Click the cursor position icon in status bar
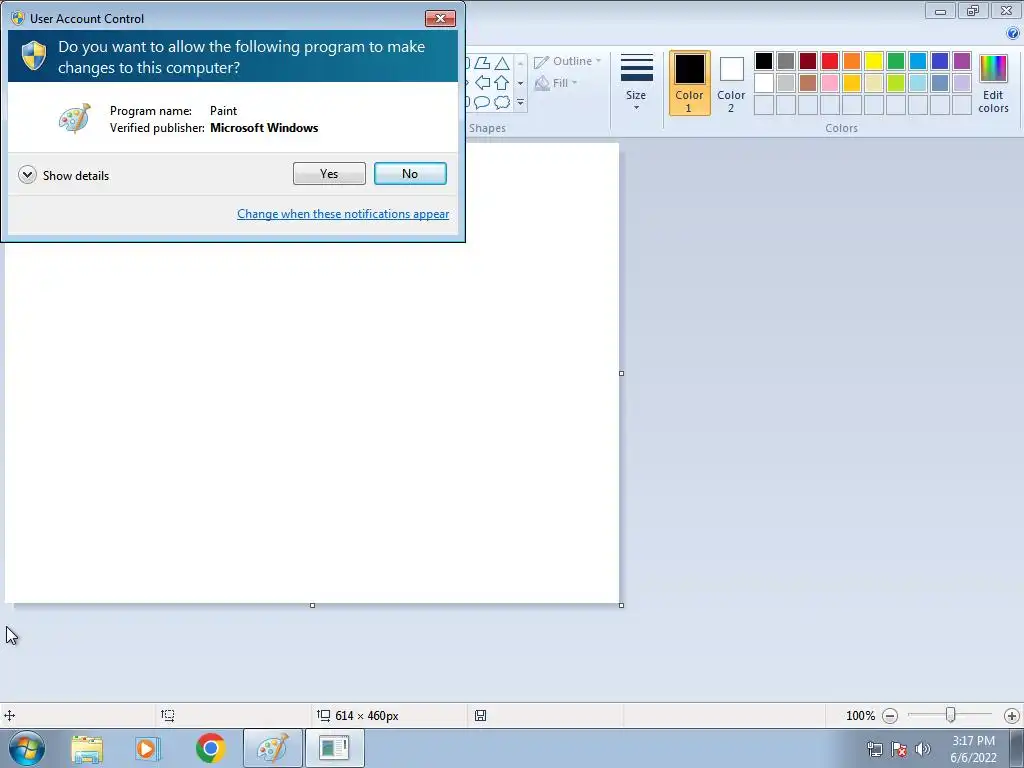Screen dimensions: 1024x768 [10, 715]
